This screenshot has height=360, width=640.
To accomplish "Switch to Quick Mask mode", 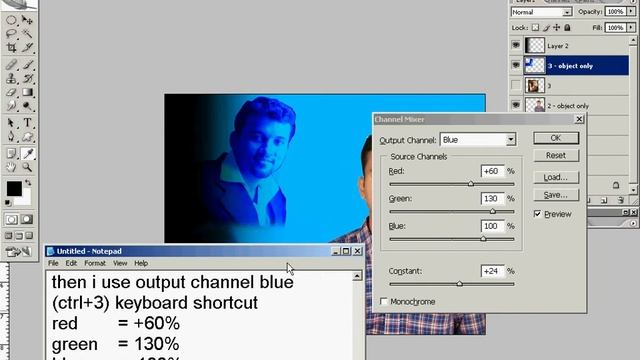I will click(27, 219).
